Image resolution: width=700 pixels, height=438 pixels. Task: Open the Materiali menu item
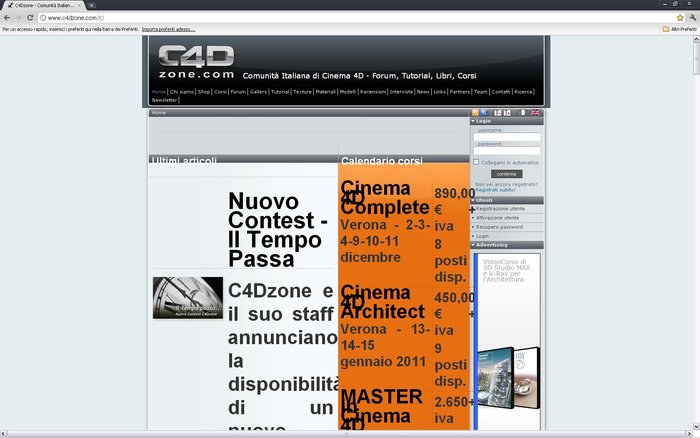pyautogui.click(x=325, y=92)
